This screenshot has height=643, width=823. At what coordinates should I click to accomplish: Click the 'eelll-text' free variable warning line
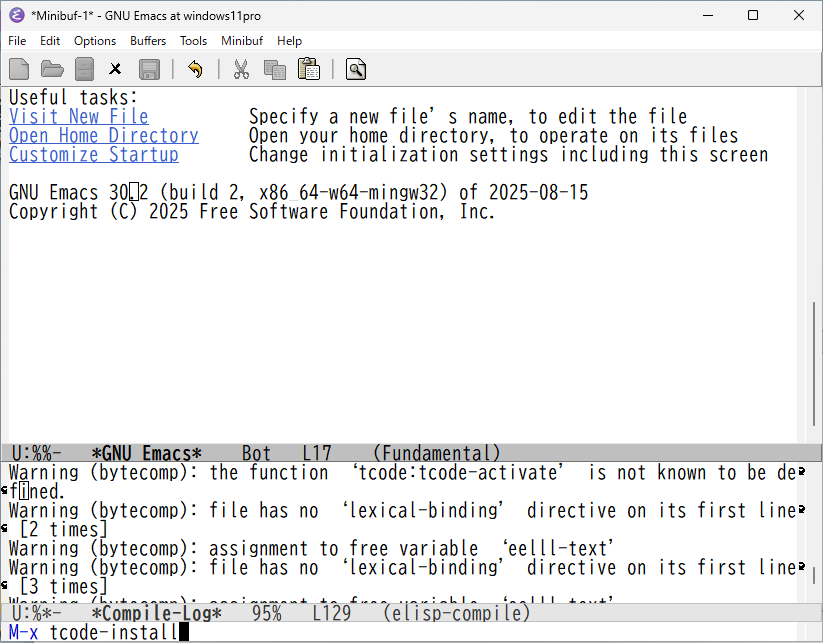coord(311,549)
